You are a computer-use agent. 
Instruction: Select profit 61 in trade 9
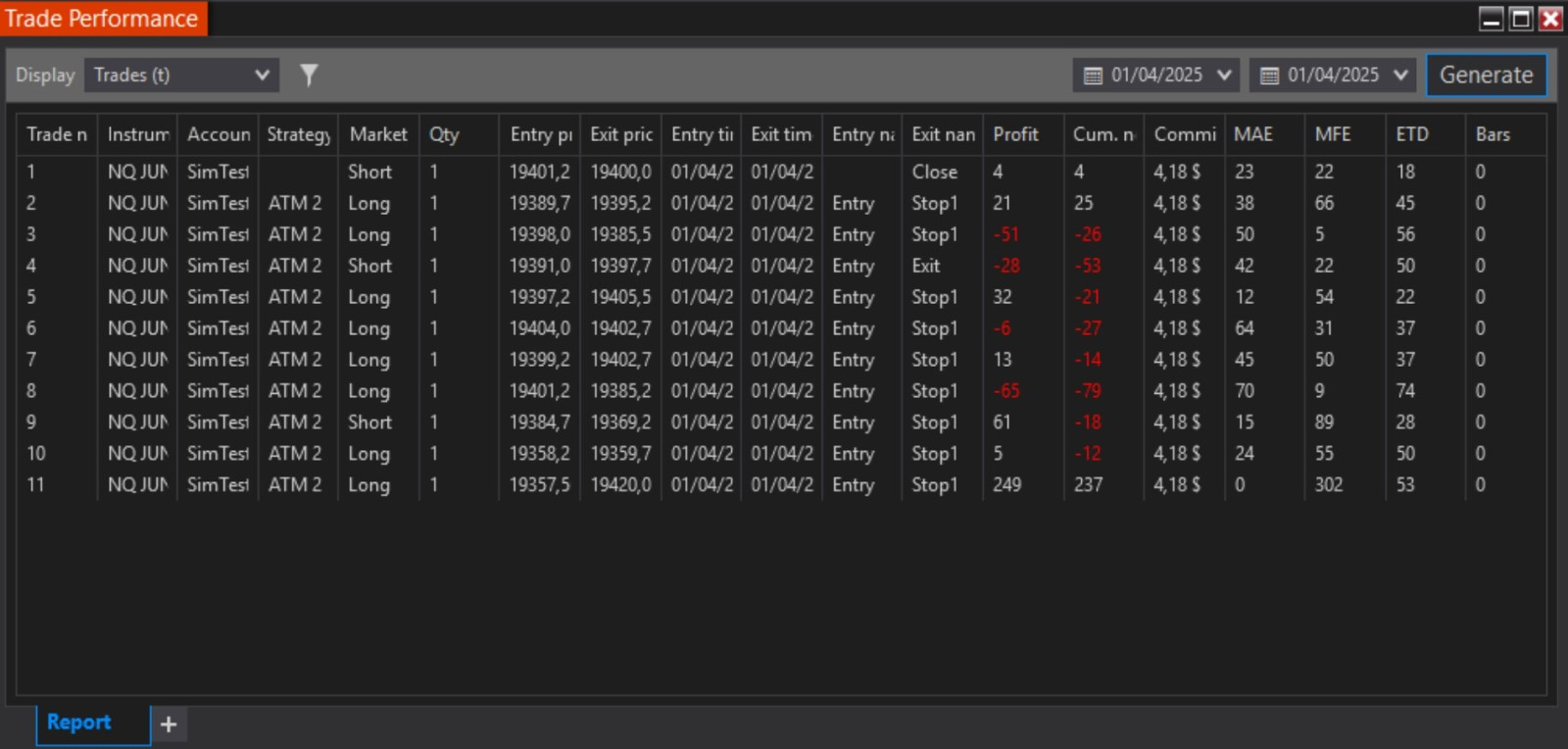(1001, 423)
